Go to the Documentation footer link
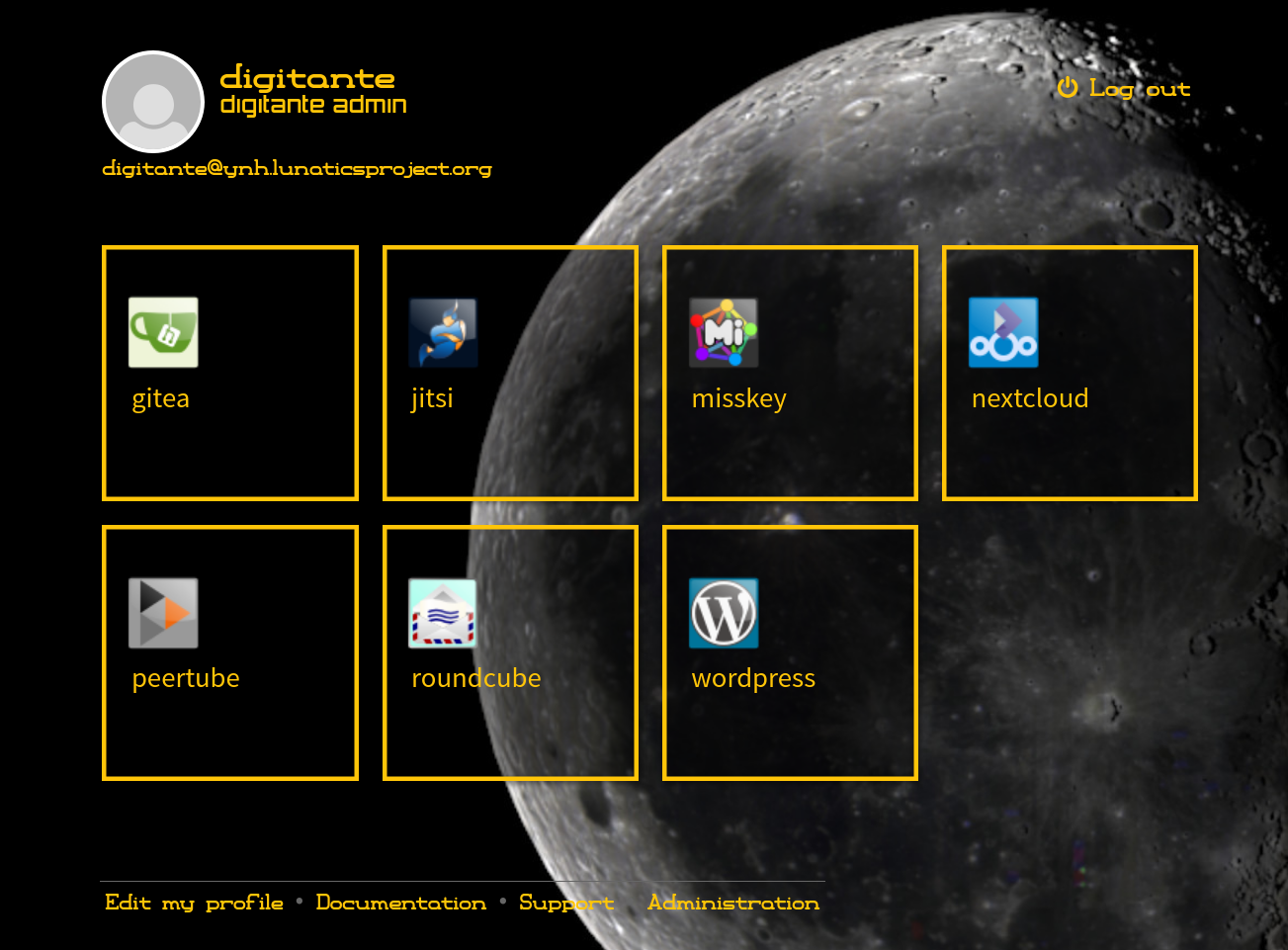Image resolution: width=1288 pixels, height=950 pixels. tap(401, 903)
